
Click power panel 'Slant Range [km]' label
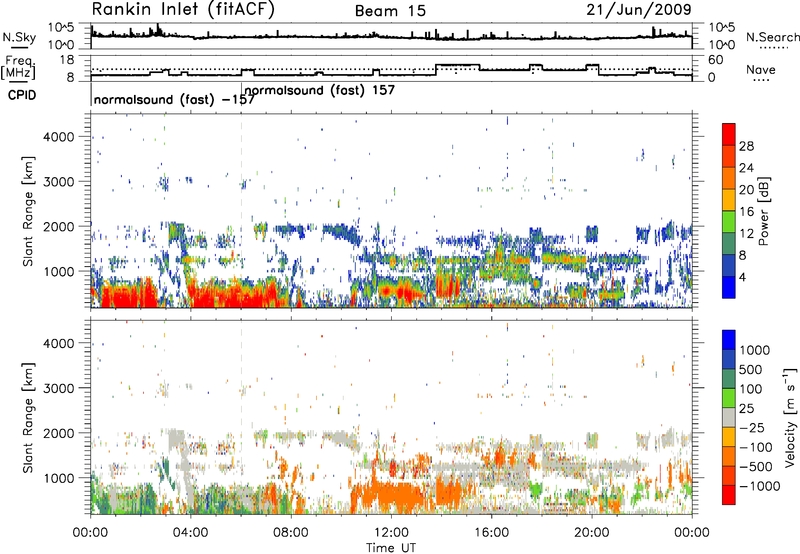(28, 211)
